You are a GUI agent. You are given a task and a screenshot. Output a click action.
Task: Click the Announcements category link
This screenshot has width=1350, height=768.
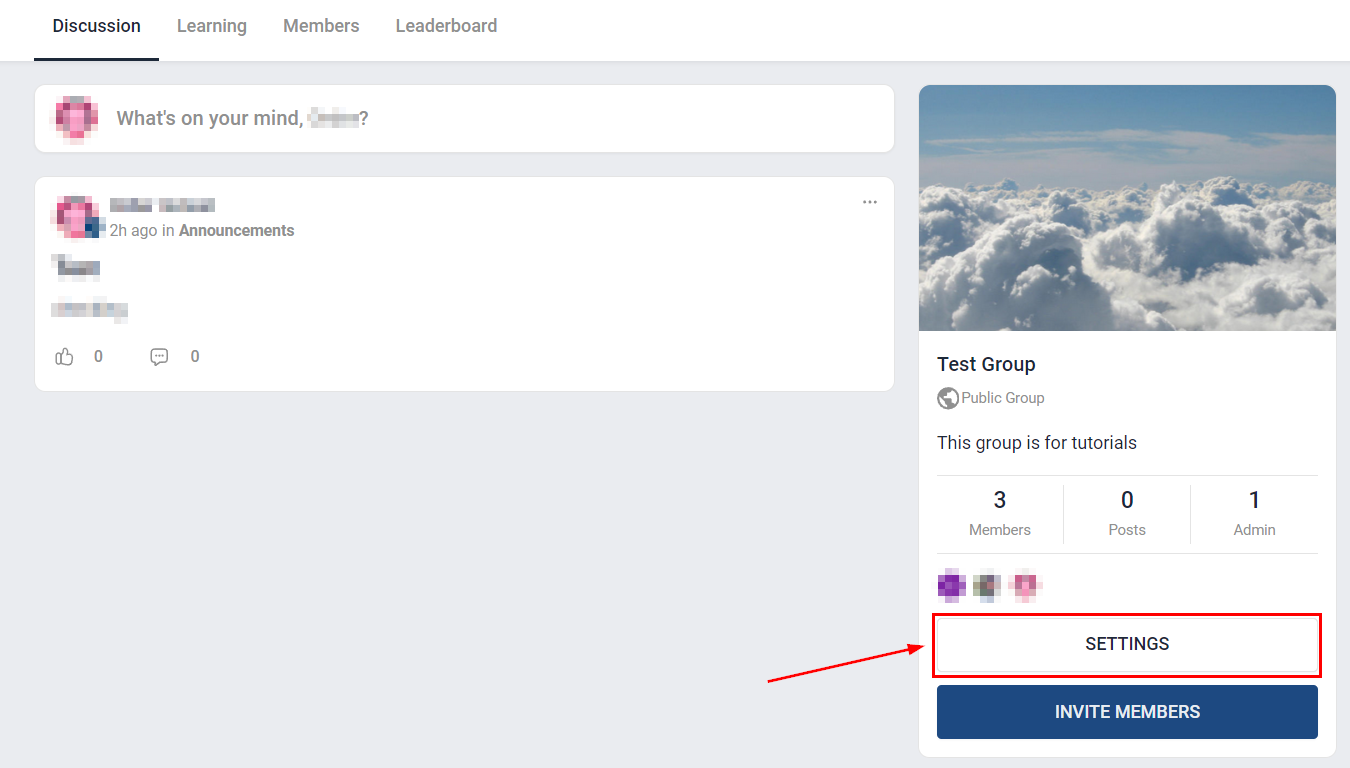(236, 231)
